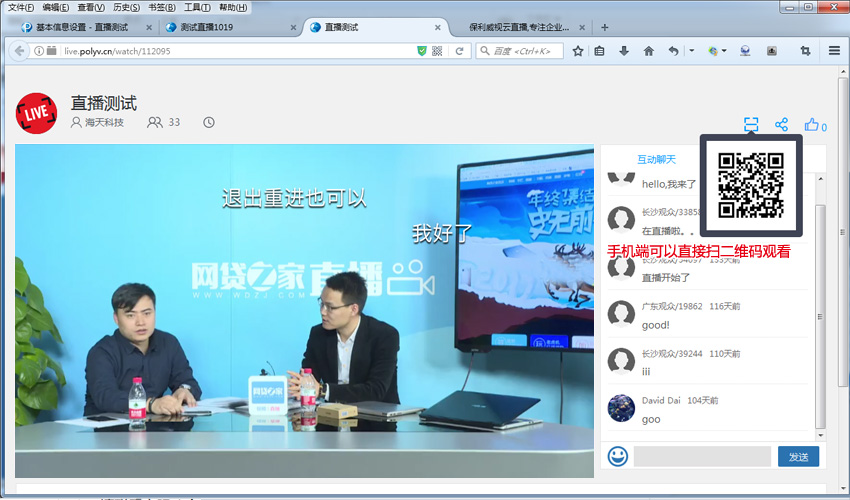Click the green security shield icon
850x500 pixels.
coord(422,51)
